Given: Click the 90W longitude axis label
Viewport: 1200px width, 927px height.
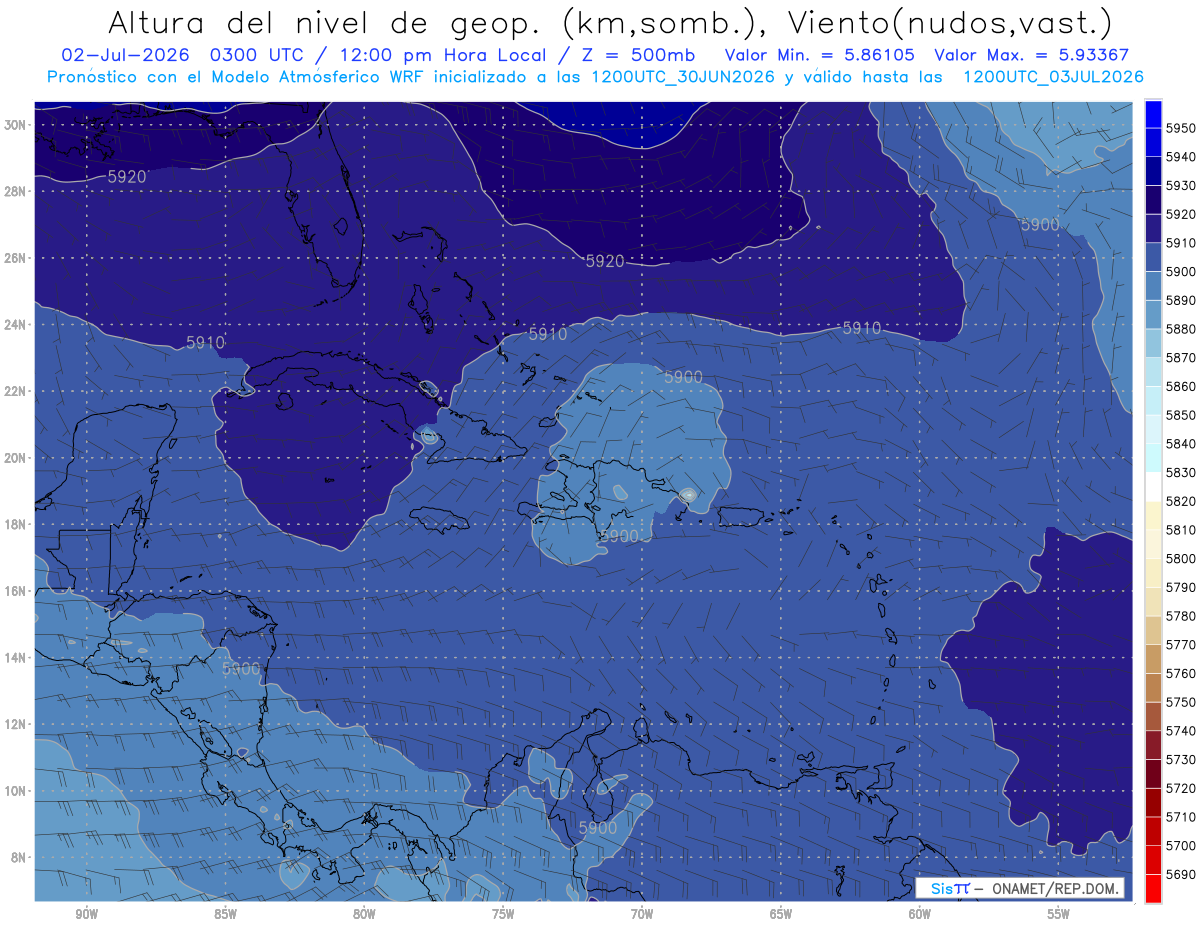Looking at the screenshot, I should point(86,914).
